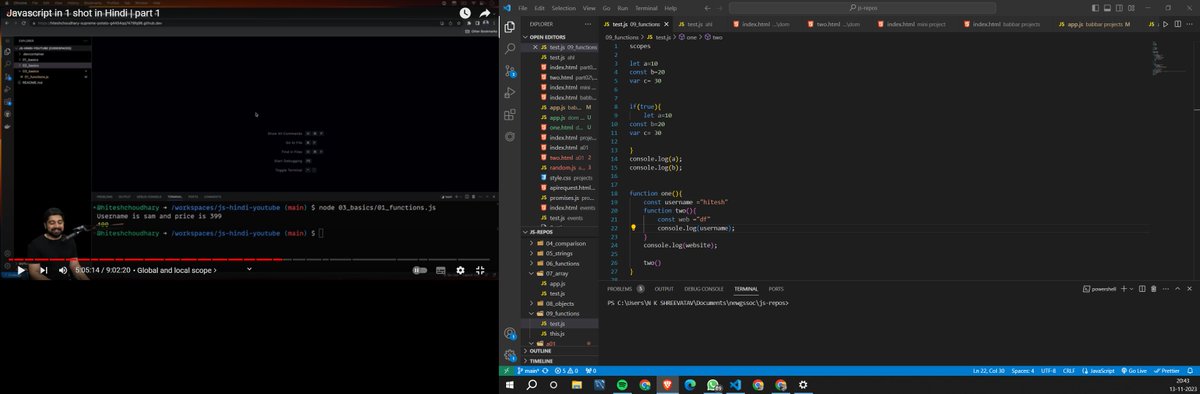Open Source Control view in activity bar
This screenshot has width=1200, height=394.
tap(510, 70)
